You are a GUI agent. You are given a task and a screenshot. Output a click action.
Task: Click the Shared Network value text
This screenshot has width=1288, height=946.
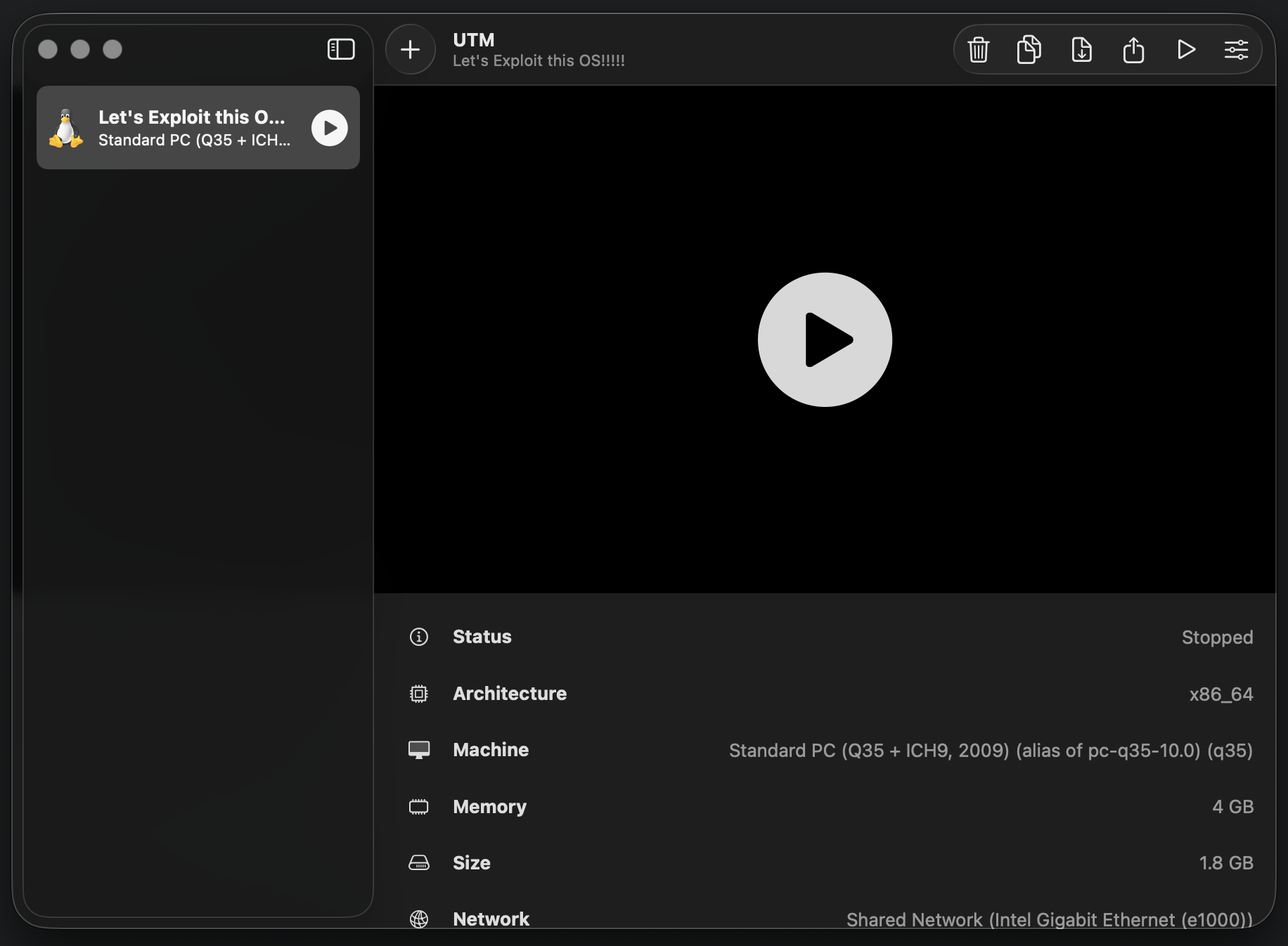pyautogui.click(x=1050, y=919)
